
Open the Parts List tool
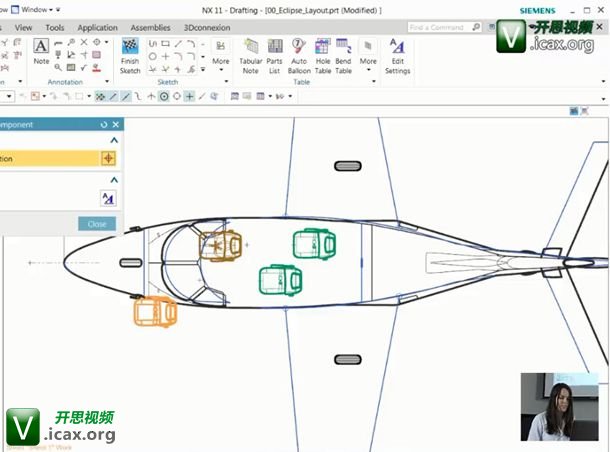(x=274, y=56)
